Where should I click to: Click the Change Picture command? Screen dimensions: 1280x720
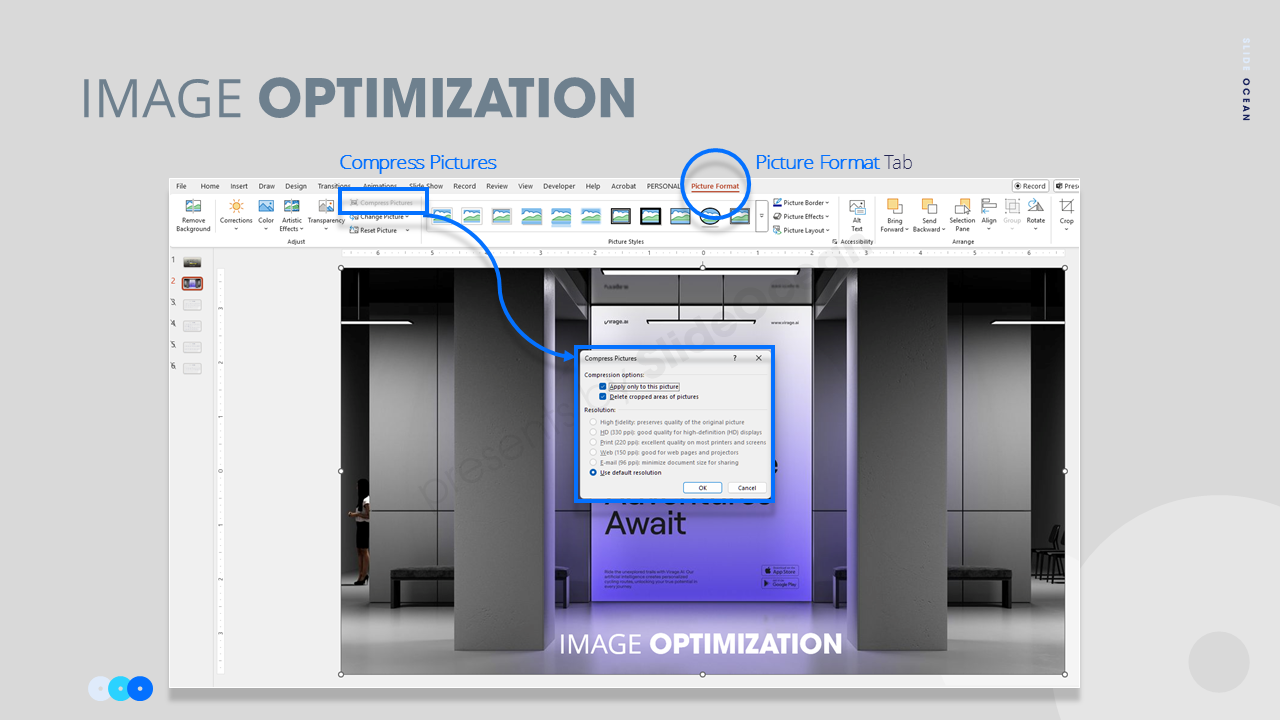click(379, 216)
